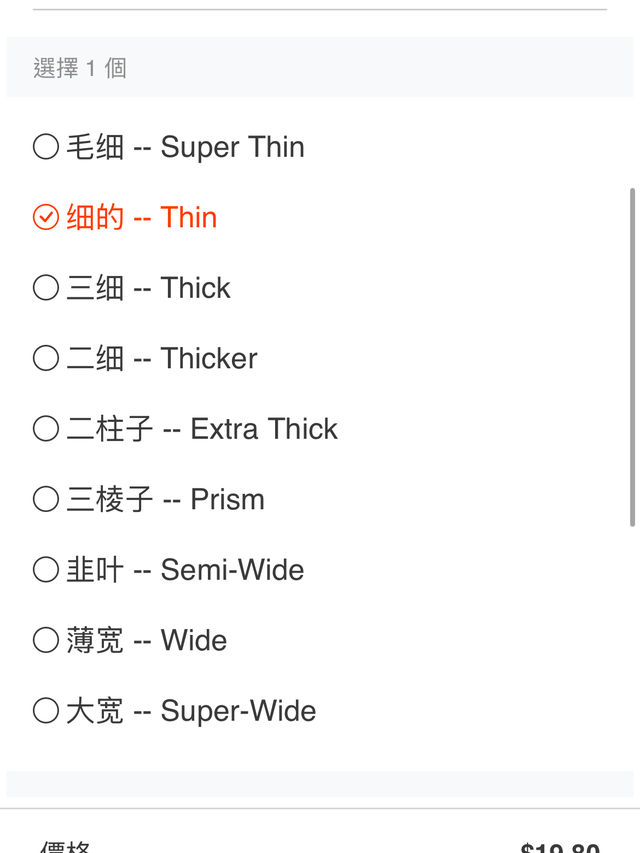Tap the "三棱子 -- Prism" option text
This screenshot has height=853, width=640.
pyautogui.click(x=165, y=499)
